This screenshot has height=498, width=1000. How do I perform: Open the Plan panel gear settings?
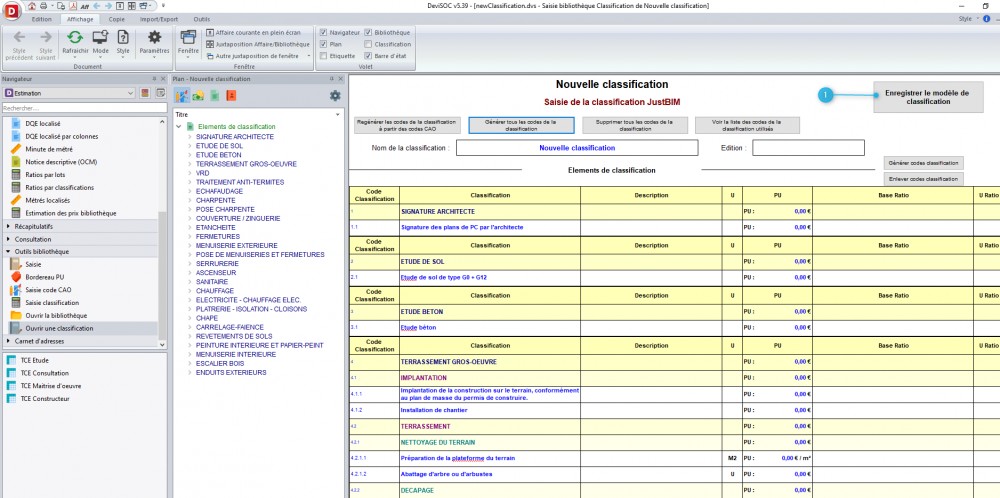point(335,96)
